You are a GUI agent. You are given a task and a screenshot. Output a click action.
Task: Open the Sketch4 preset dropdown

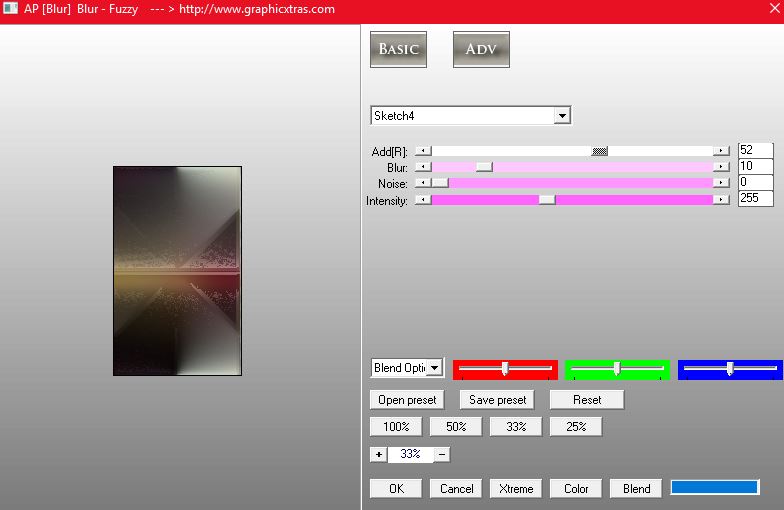[562, 116]
